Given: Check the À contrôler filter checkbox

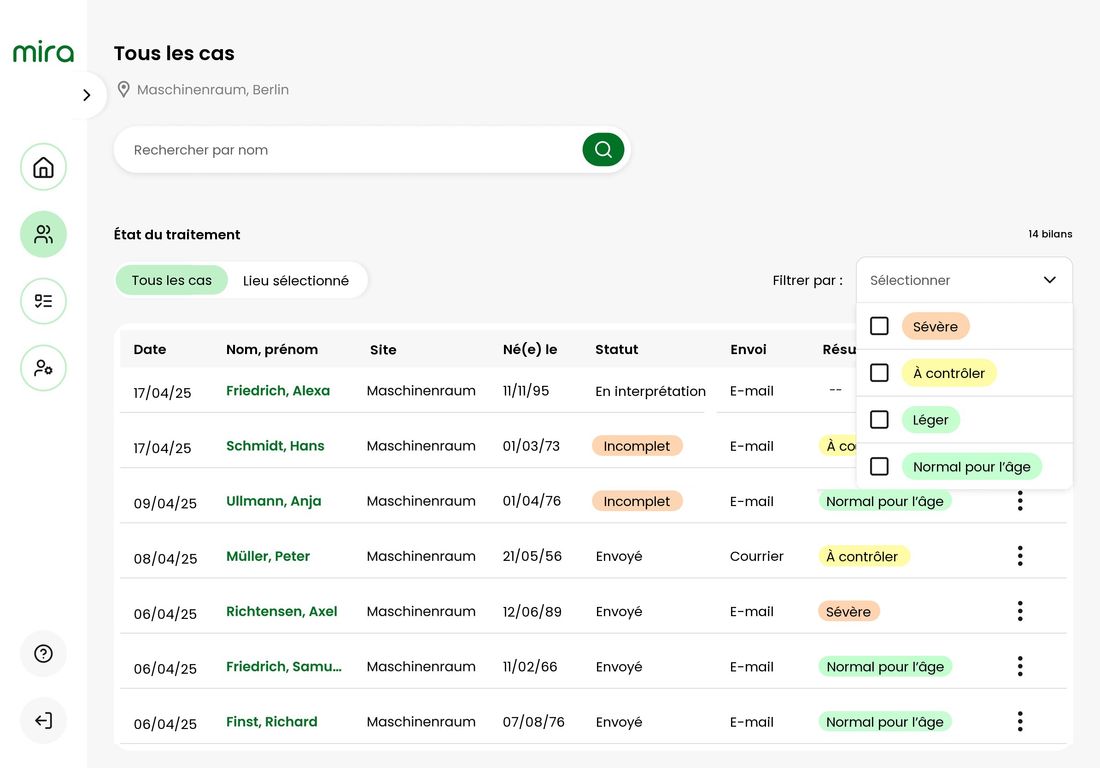Looking at the screenshot, I should tap(879, 372).
